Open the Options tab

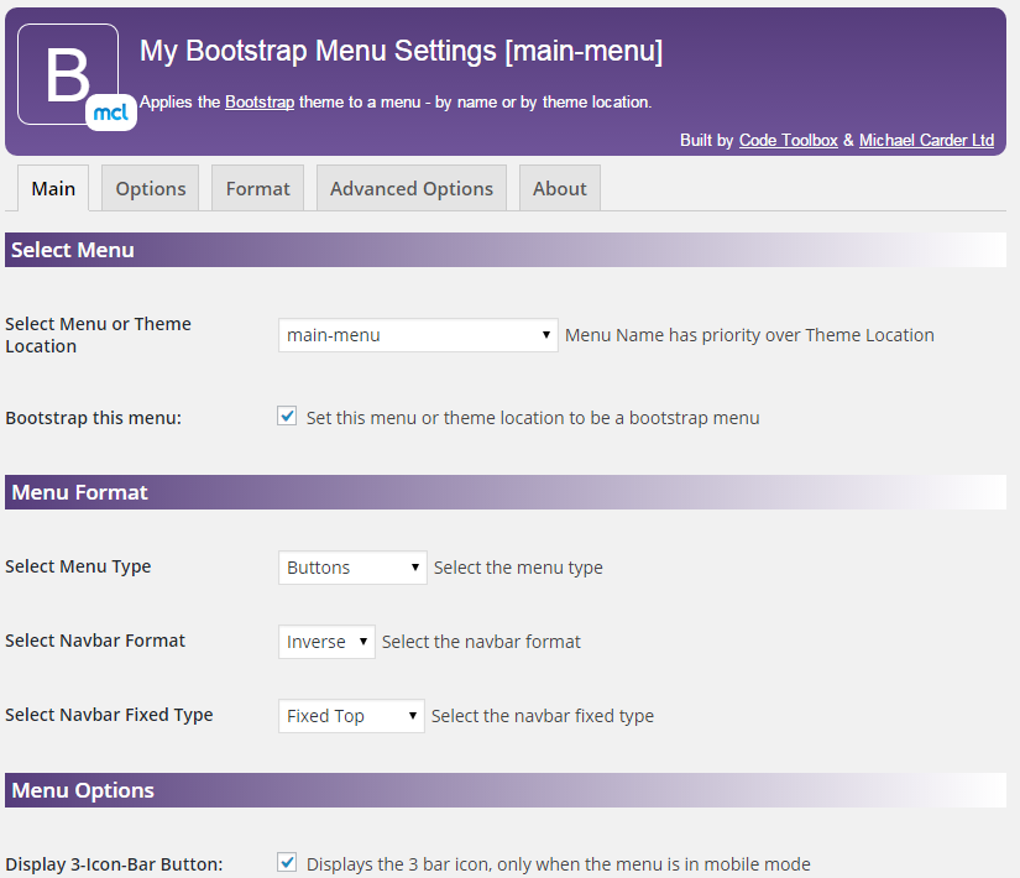[x=150, y=189]
